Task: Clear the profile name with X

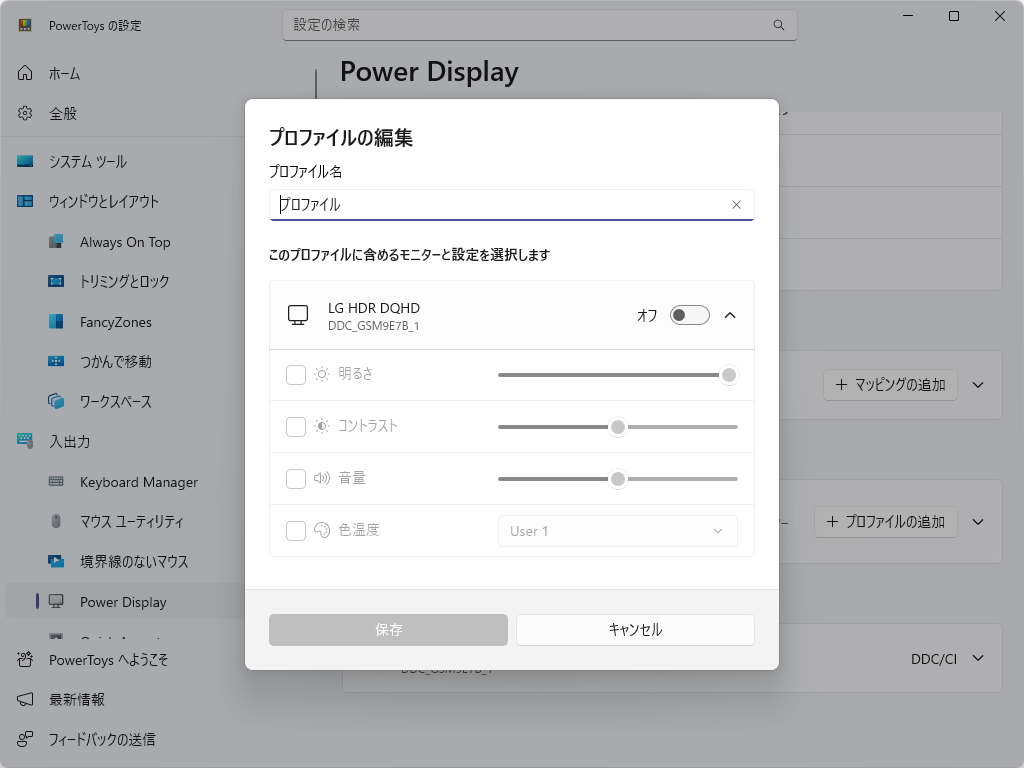Action: [736, 204]
